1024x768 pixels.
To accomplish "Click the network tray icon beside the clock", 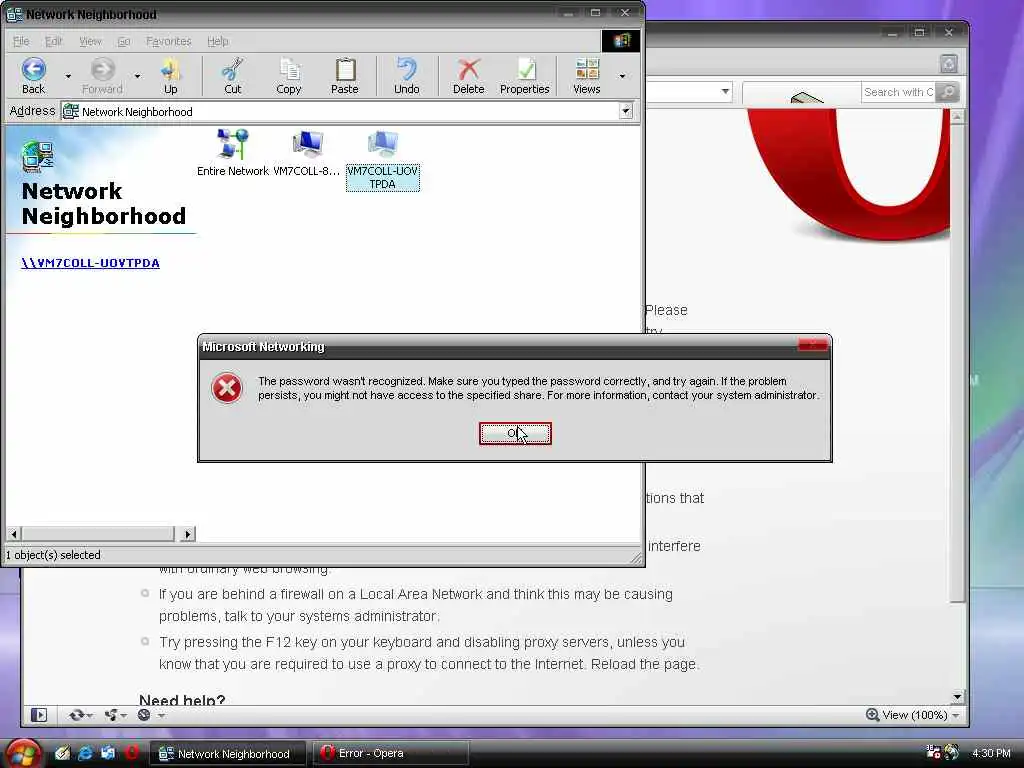I will [x=953, y=752].
